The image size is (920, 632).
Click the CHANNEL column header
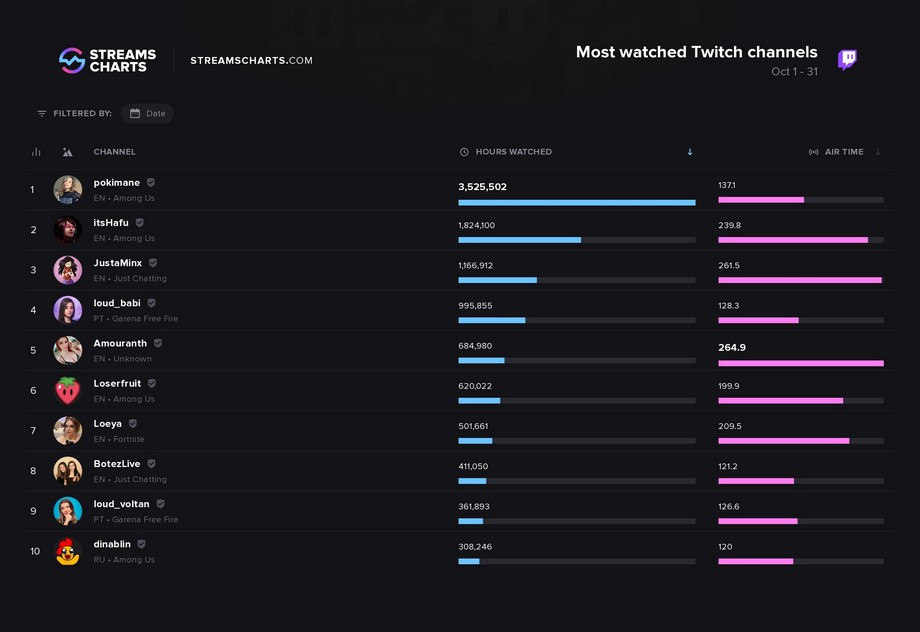pos(114,152)
